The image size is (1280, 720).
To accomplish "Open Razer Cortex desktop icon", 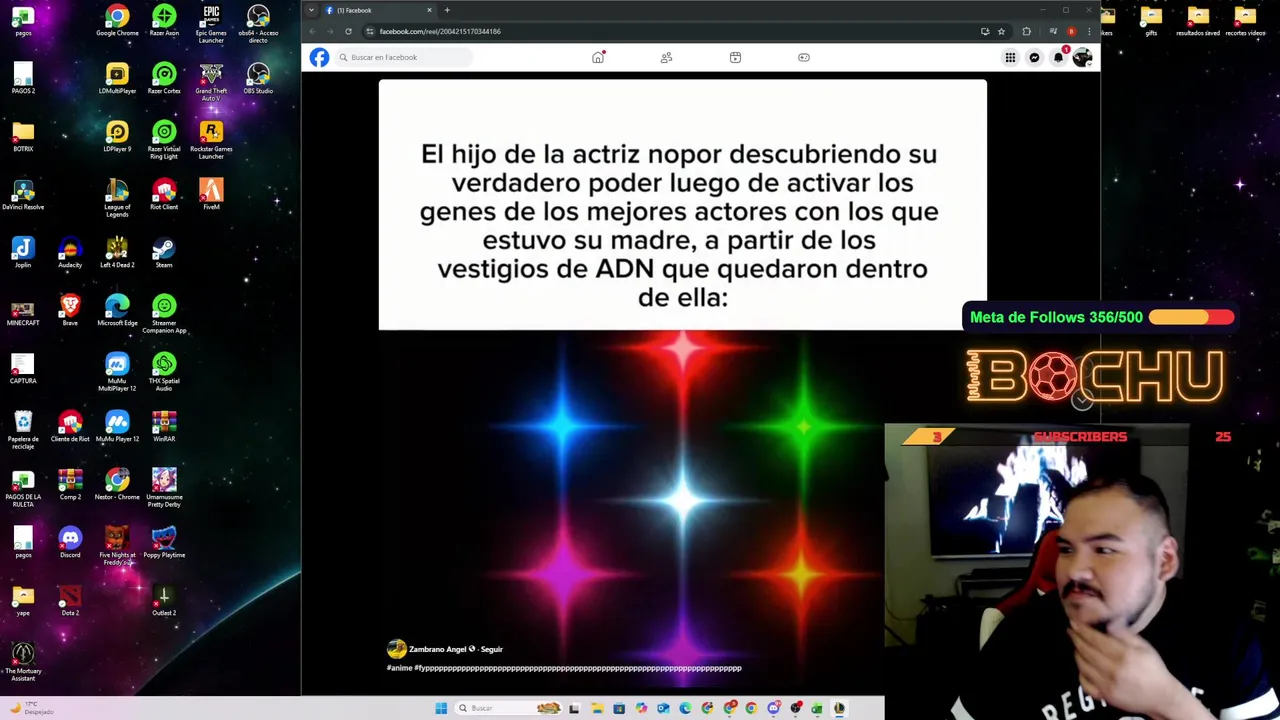I will click(x=164, y=78).
